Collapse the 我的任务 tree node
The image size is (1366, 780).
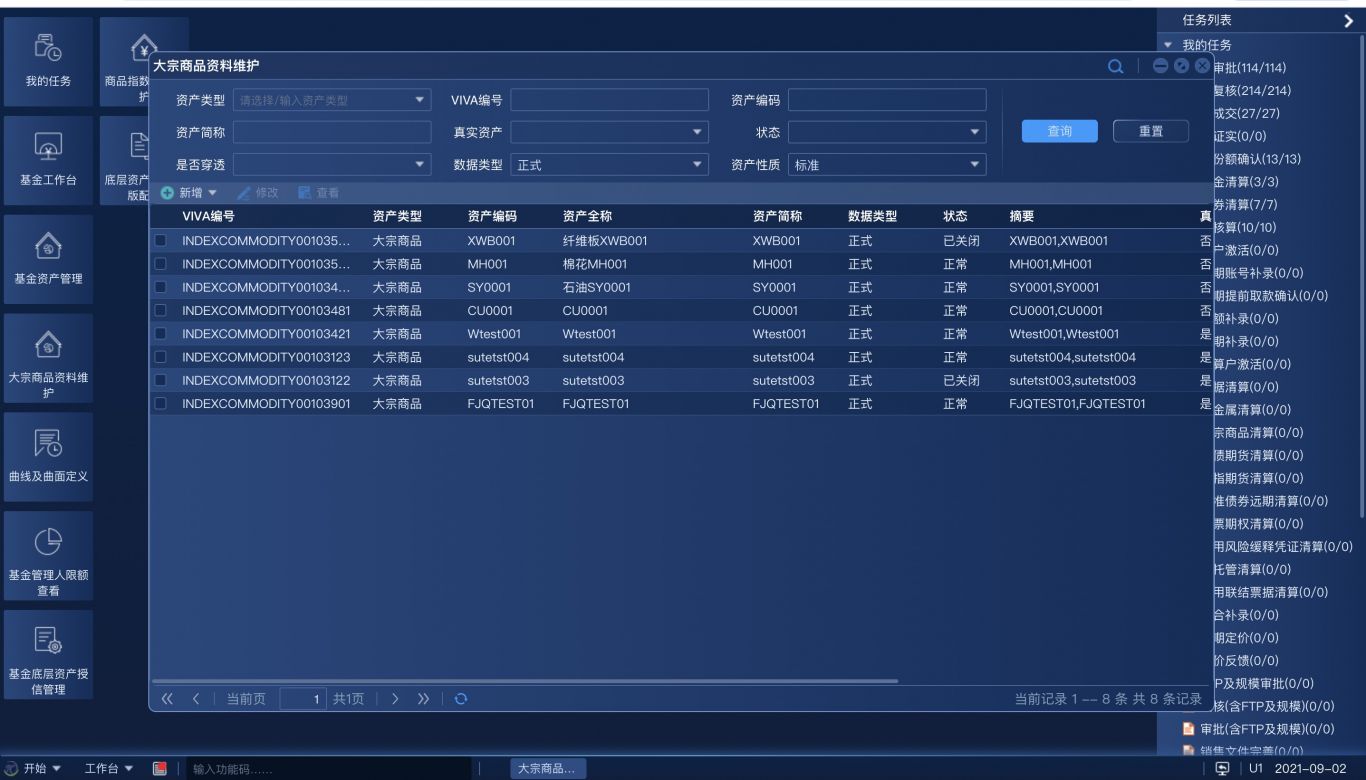pos(1167,46)
